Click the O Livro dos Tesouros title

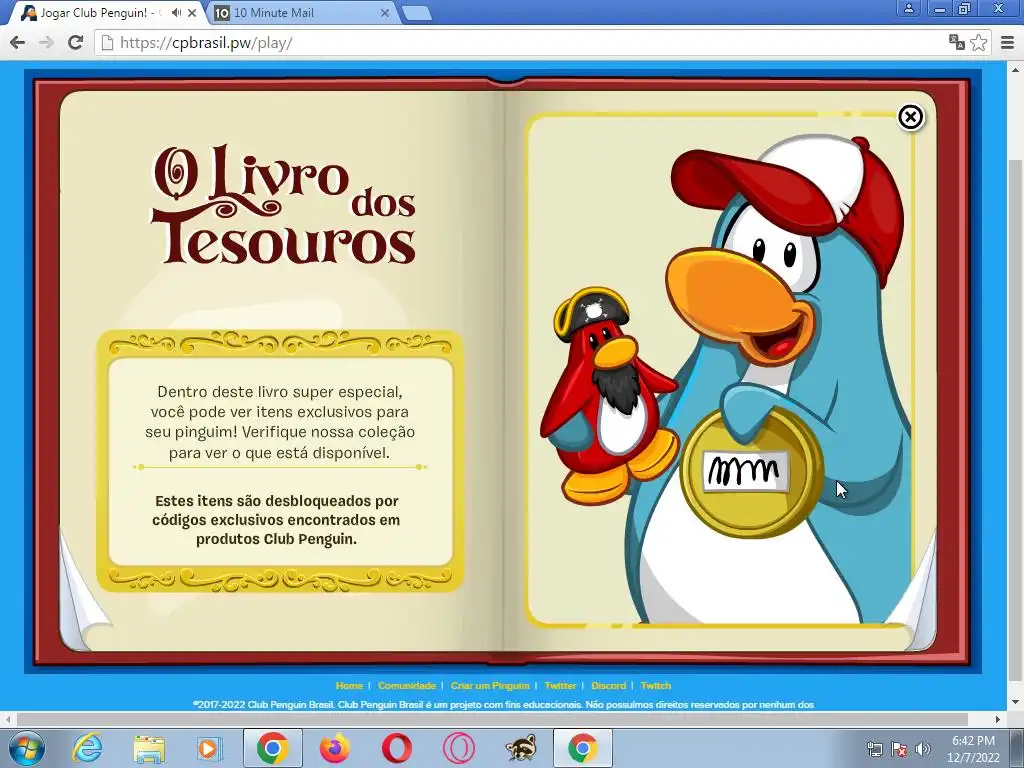click(284, 204)
